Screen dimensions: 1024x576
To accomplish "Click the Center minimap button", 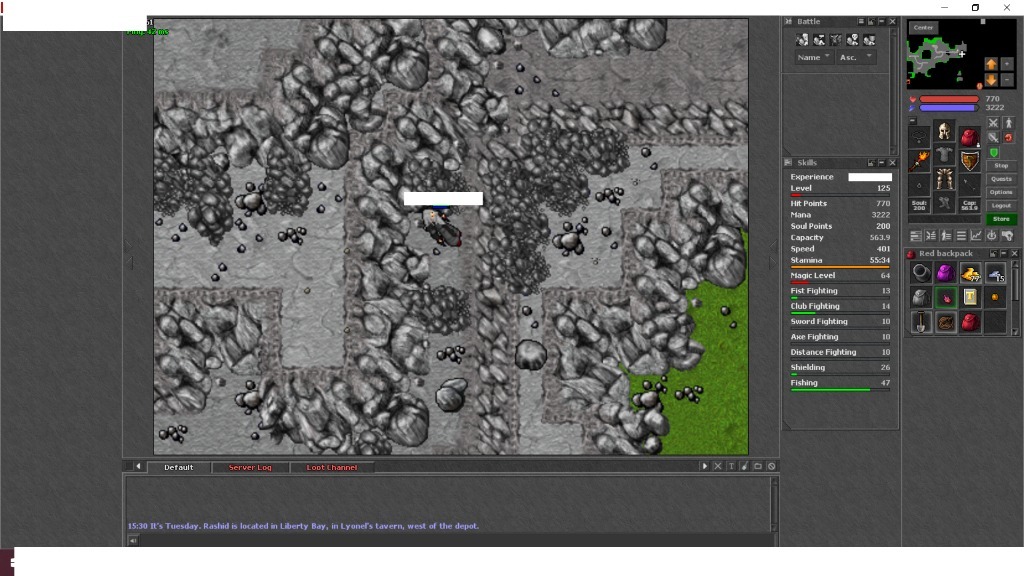I will tap(923, 27).
